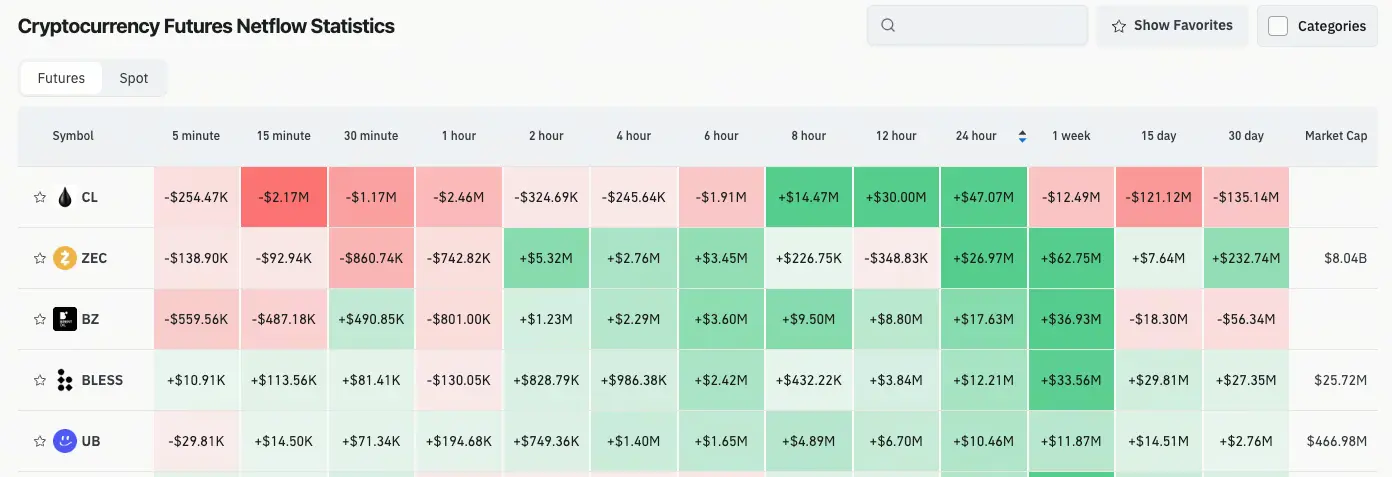Screen dimensions: 1392x477
Task: Select the +$9.50M cell for BZ
Action: click(808, 319)
